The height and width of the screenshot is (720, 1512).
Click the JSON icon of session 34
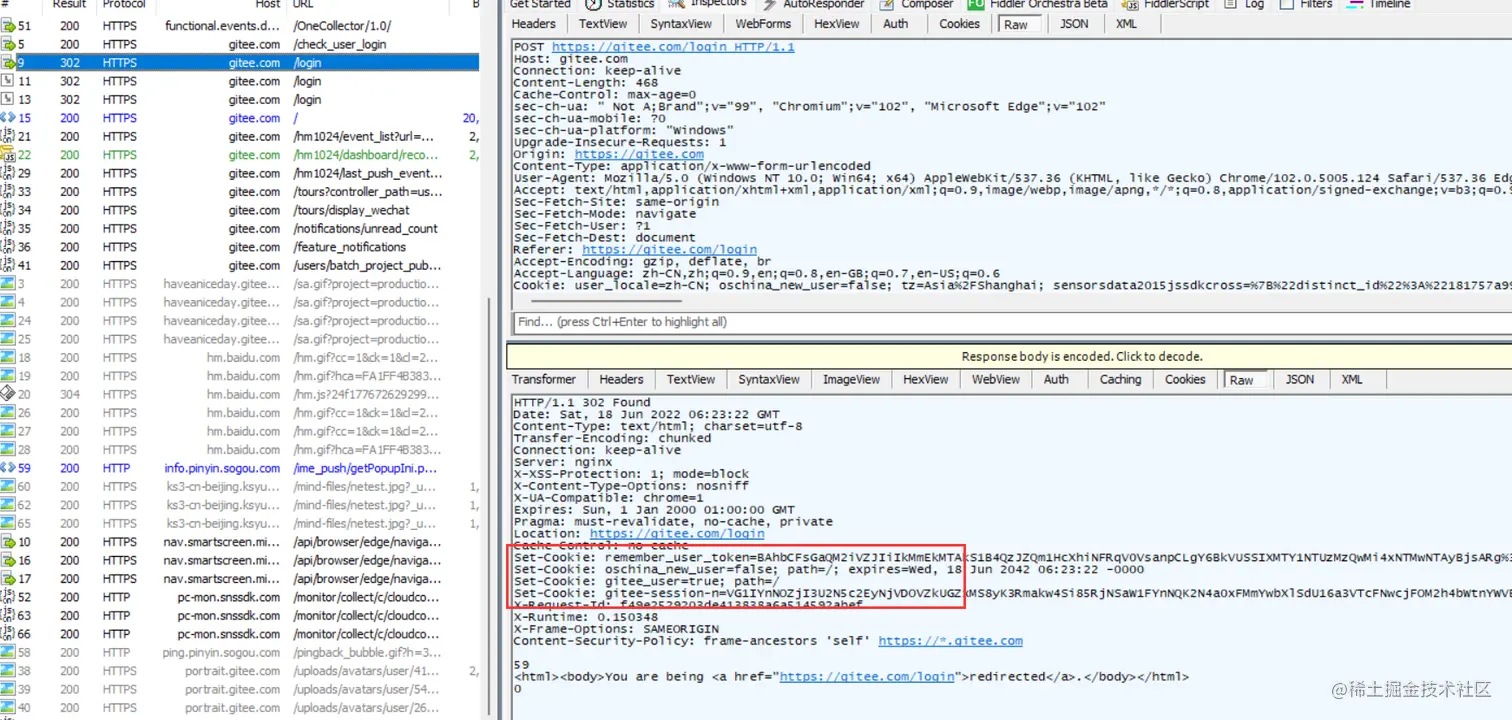(8, 210)
